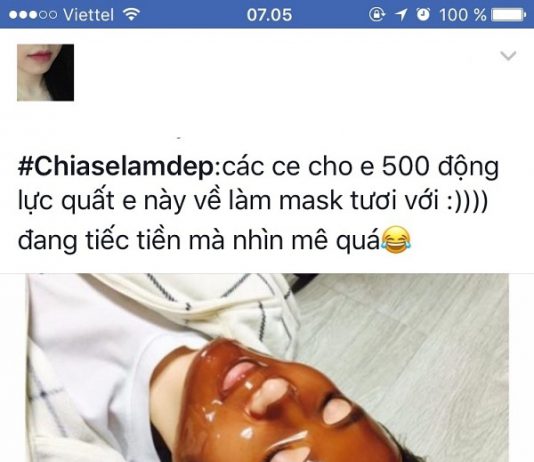
Task: Tap the battery icon in status bar
Action: click(508, 15)
